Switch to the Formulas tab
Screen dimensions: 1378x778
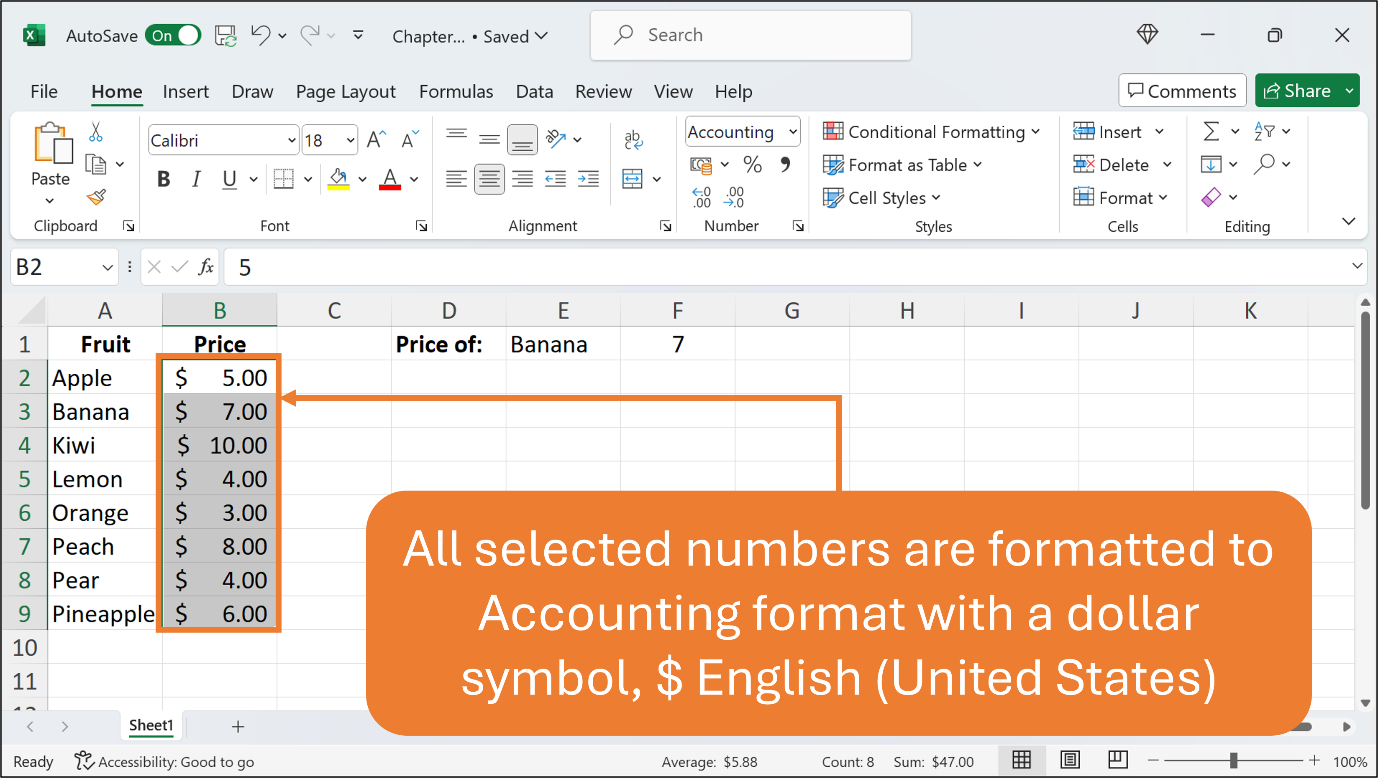point(456,91)
